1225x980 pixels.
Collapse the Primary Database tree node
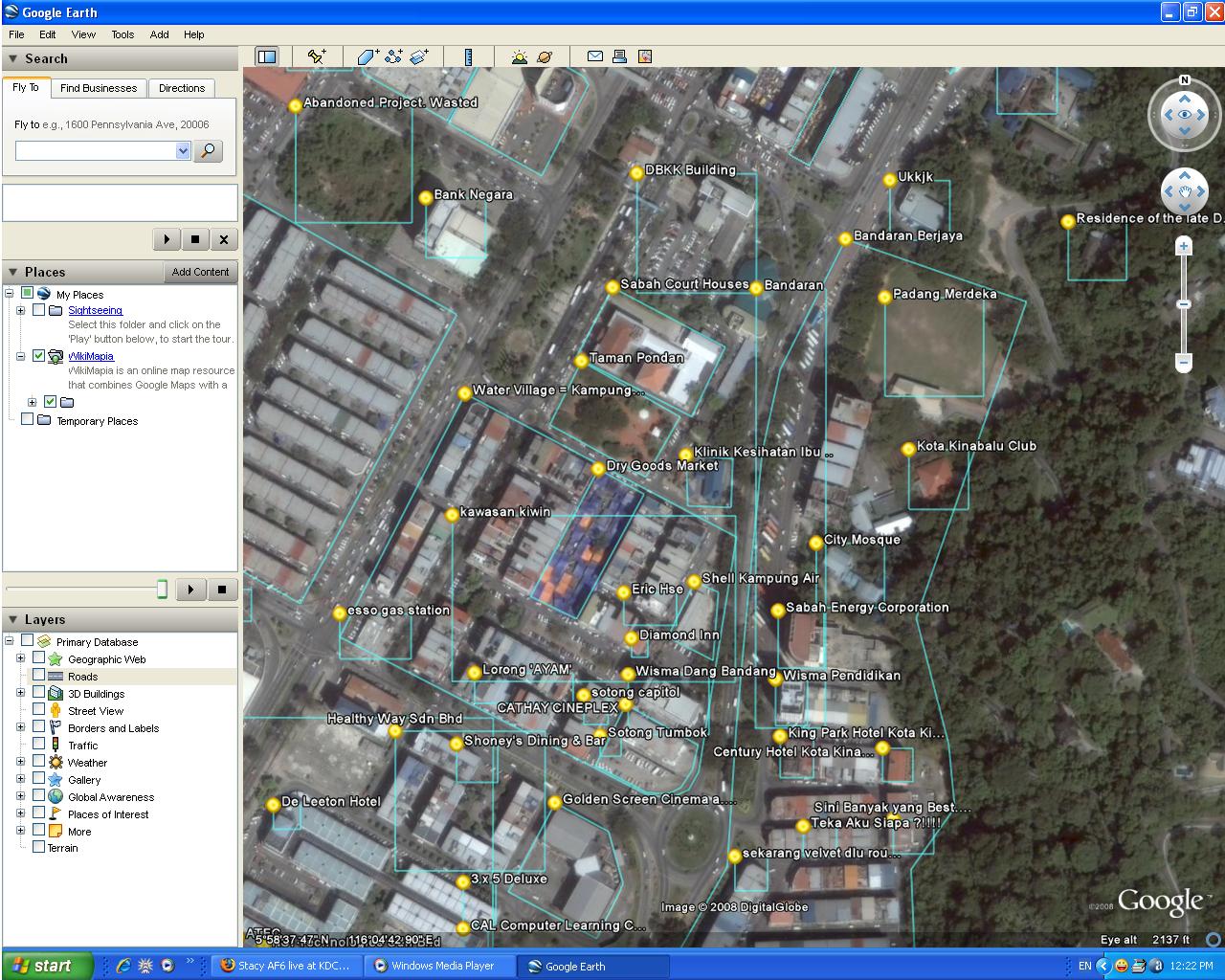pos(9,641)
